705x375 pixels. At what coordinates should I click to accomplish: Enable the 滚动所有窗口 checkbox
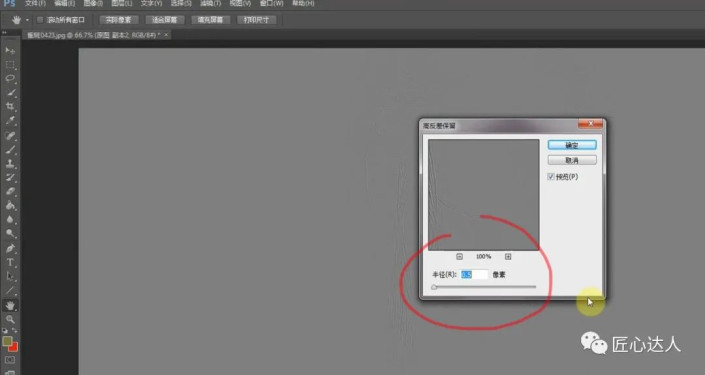tap(40, 20)
